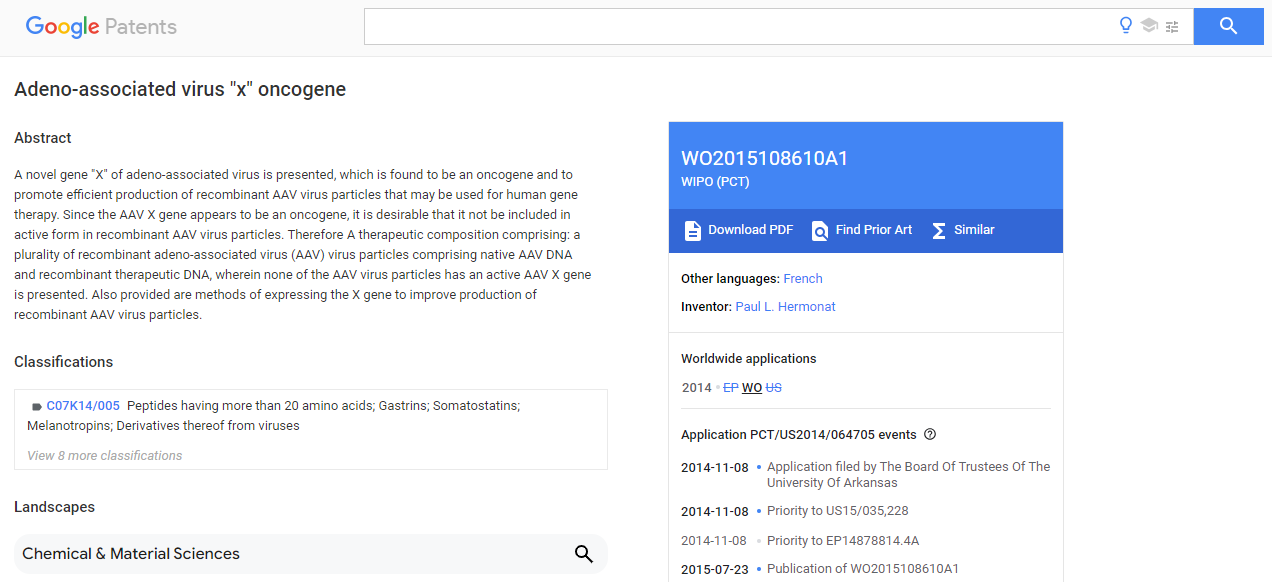Open classification C07K14/005
1272x582 pixels.
click(83, 406)
